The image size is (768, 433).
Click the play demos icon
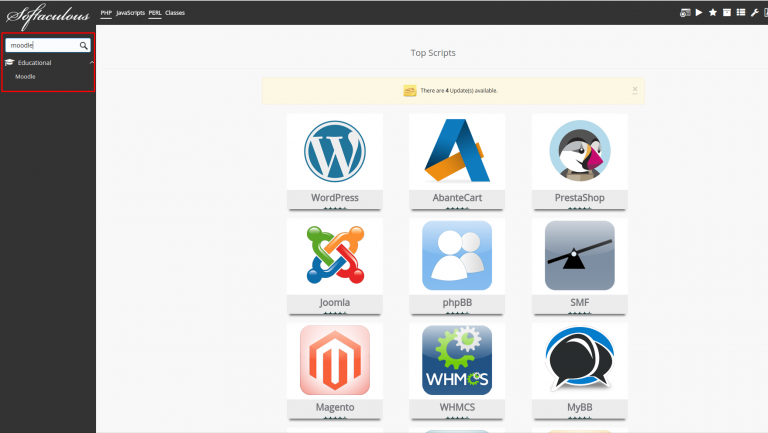point(699,12)
